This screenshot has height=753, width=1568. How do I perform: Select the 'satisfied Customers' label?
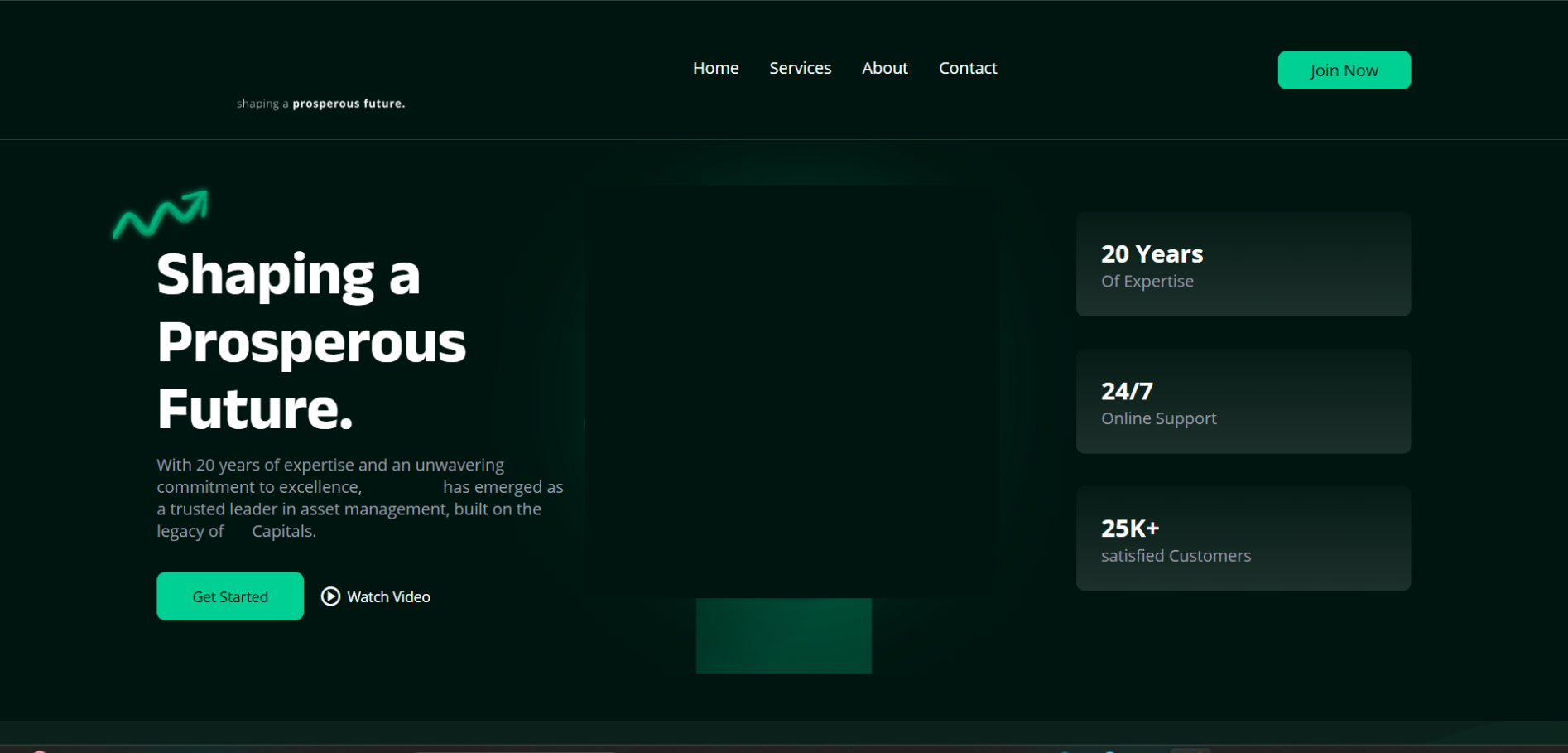pyautogui.click(x=1176, y=556)
